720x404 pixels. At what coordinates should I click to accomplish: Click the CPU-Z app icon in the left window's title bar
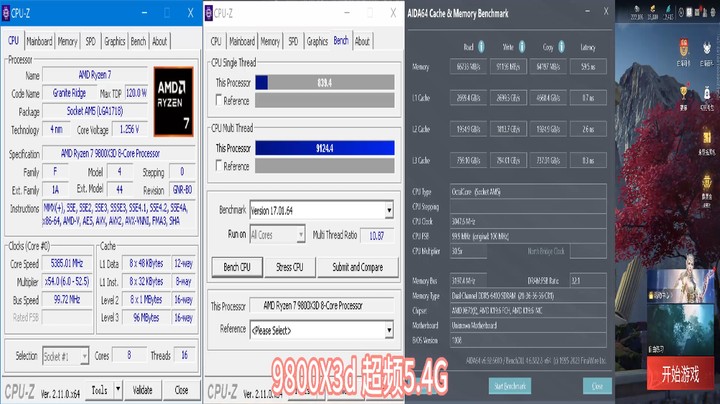tap(6, 13)
